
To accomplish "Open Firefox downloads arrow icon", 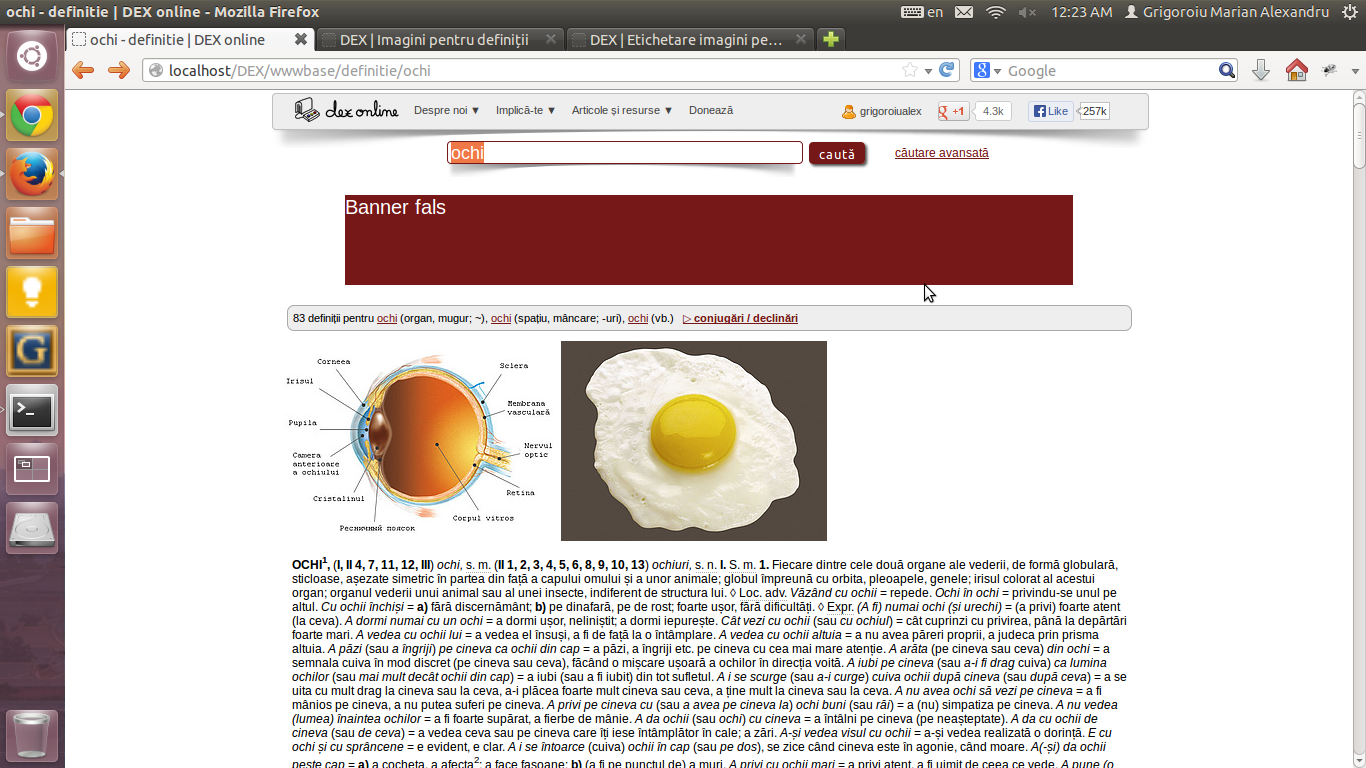I will coord(1261,70).
